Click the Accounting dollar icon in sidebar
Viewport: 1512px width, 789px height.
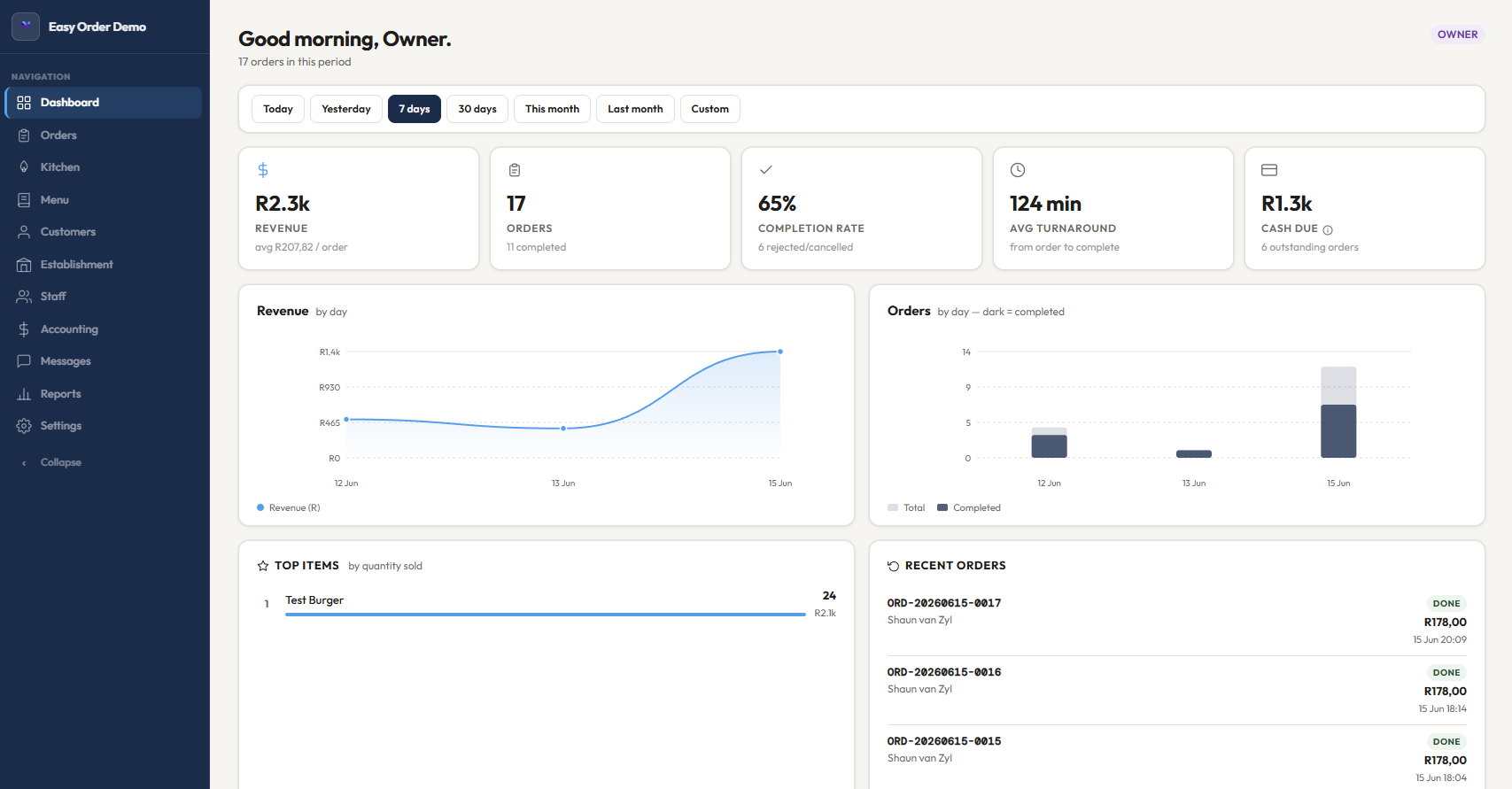click(x=24, y=329)
